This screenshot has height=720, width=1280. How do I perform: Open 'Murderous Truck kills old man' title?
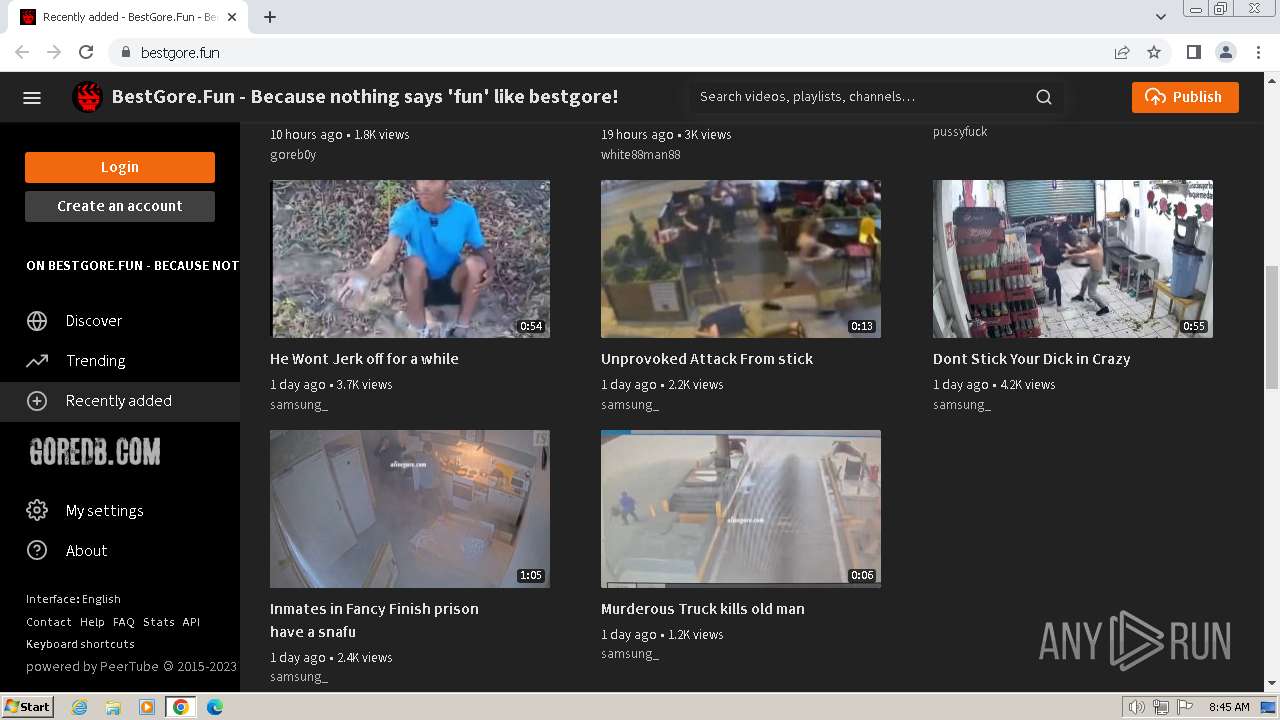[x=703, y=609]
